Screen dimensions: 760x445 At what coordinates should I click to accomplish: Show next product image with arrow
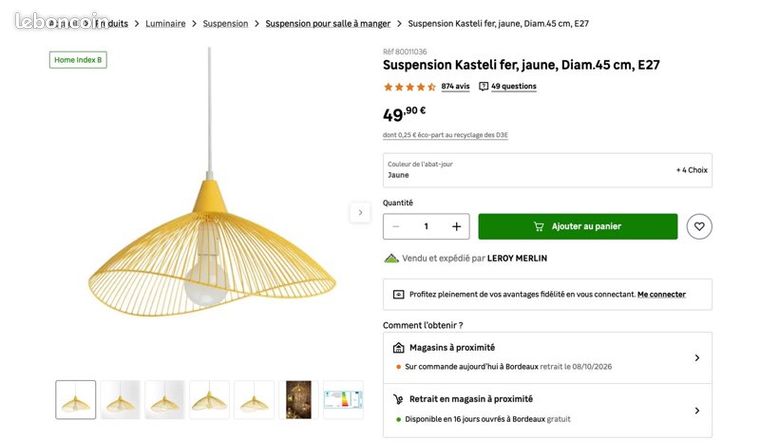pyautogui.click(x=360, y=212)
